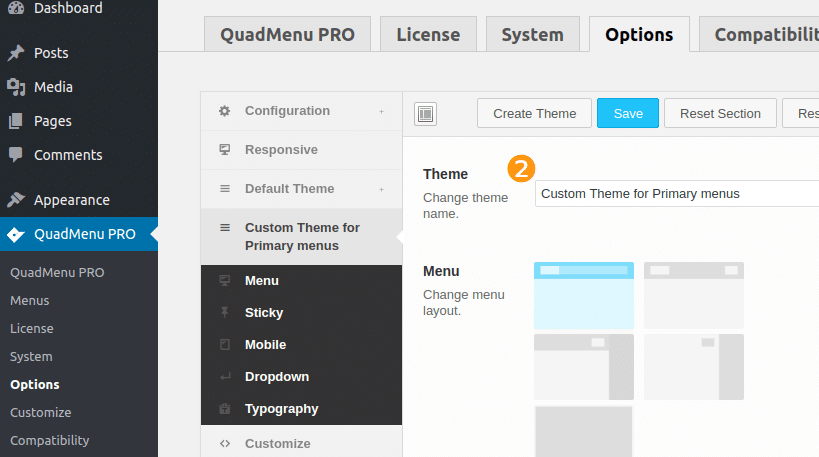
Task: Click the Customize code brackets icon
Action: click(225, 443)
